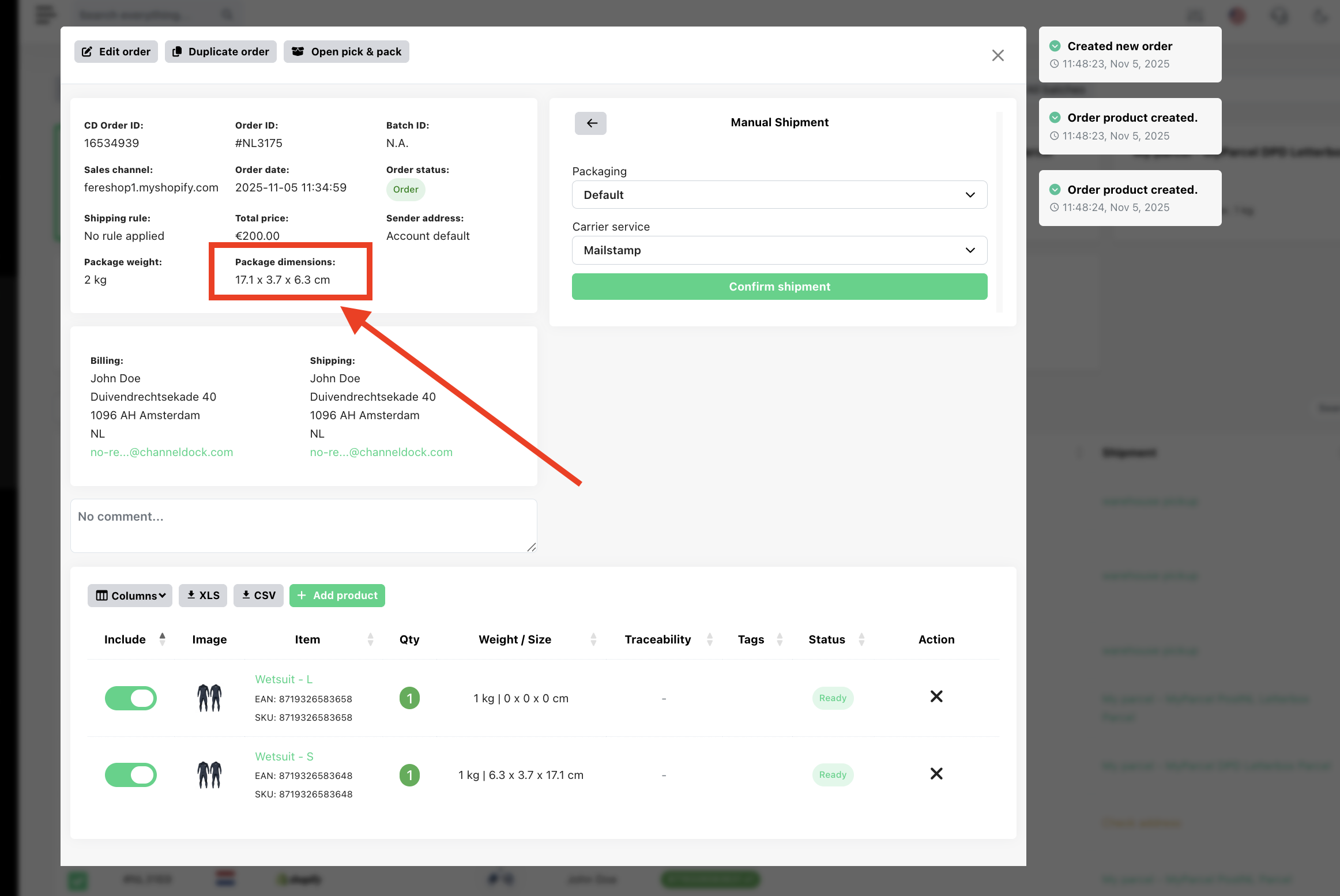Expand the Carrier service Mailstamp dropdown
This screenshot has height=896, width=1340.
[x=779, y=250]
